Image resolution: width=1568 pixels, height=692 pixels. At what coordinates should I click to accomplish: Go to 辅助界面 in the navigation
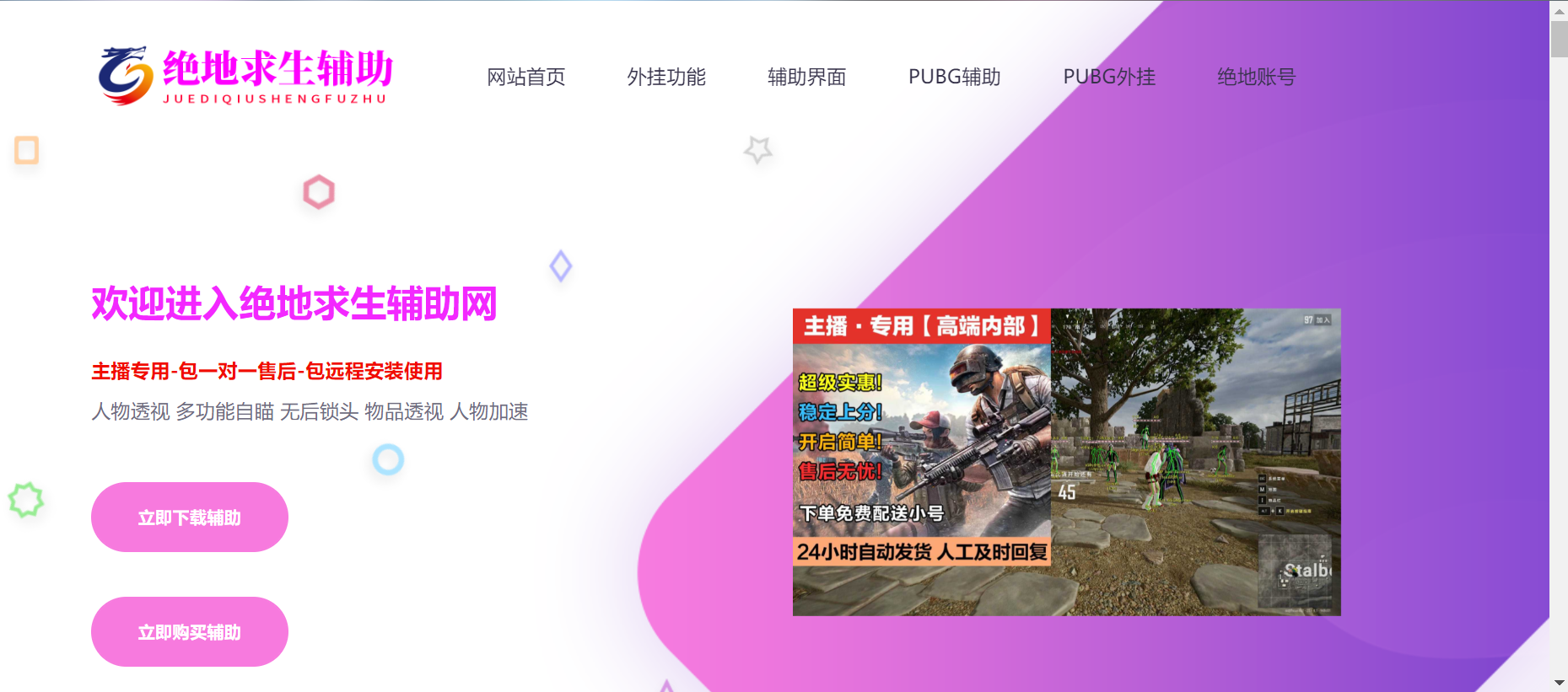pyautogui.click(x=806, y=77)
